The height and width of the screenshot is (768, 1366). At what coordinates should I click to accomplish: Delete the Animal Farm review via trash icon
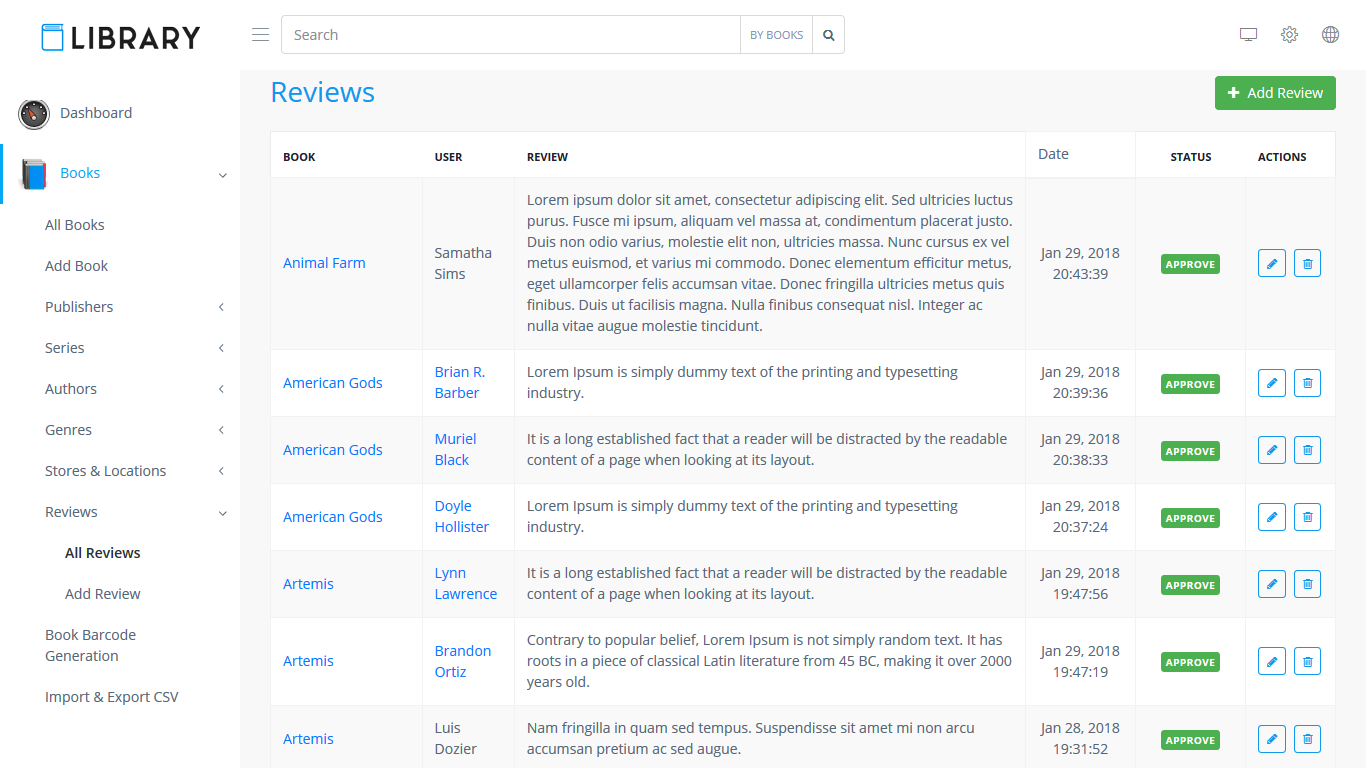1307,263
